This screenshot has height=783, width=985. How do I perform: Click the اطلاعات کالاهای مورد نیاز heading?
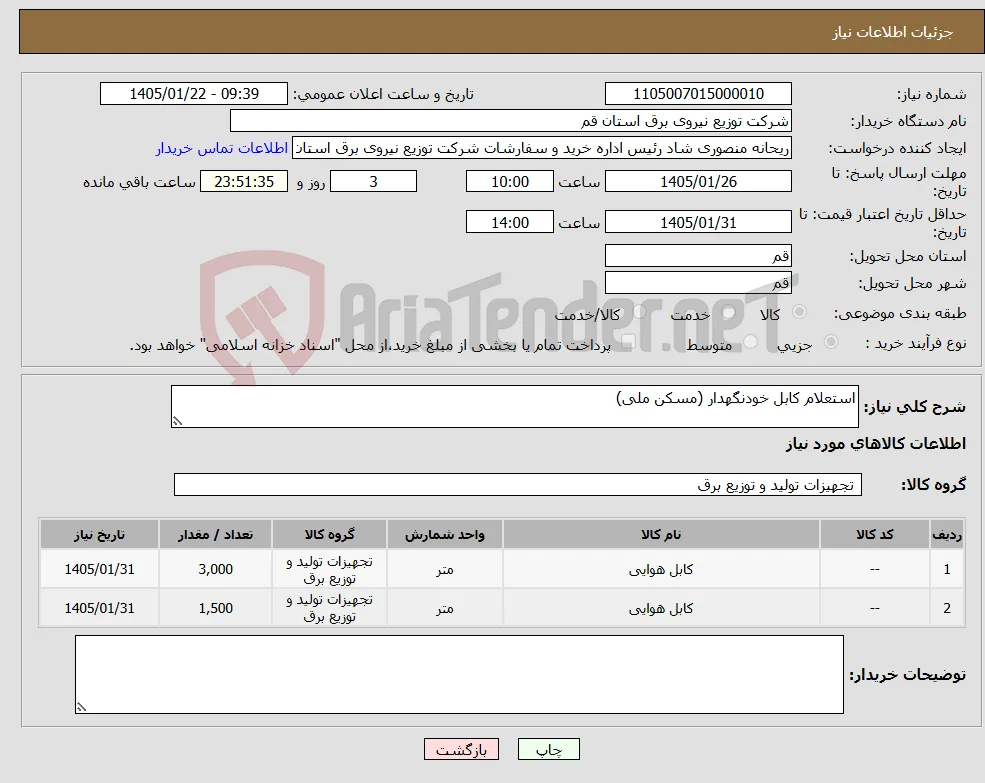pos(875,444)
